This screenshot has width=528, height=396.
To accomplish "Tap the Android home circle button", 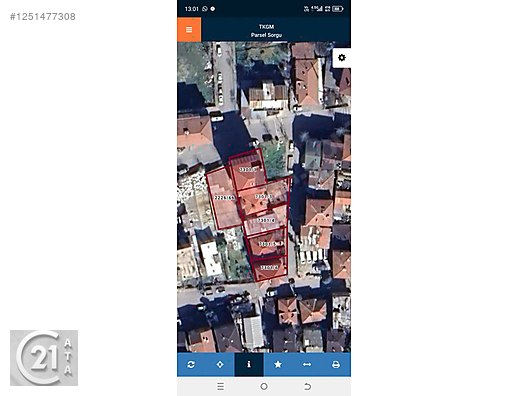I will coord(264,387).
